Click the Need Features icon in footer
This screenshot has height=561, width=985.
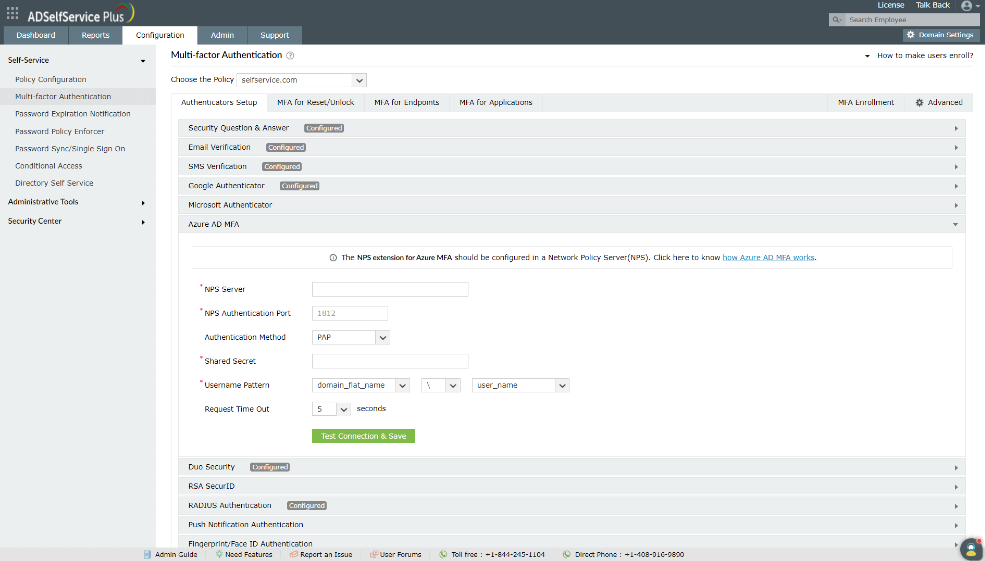219,554
